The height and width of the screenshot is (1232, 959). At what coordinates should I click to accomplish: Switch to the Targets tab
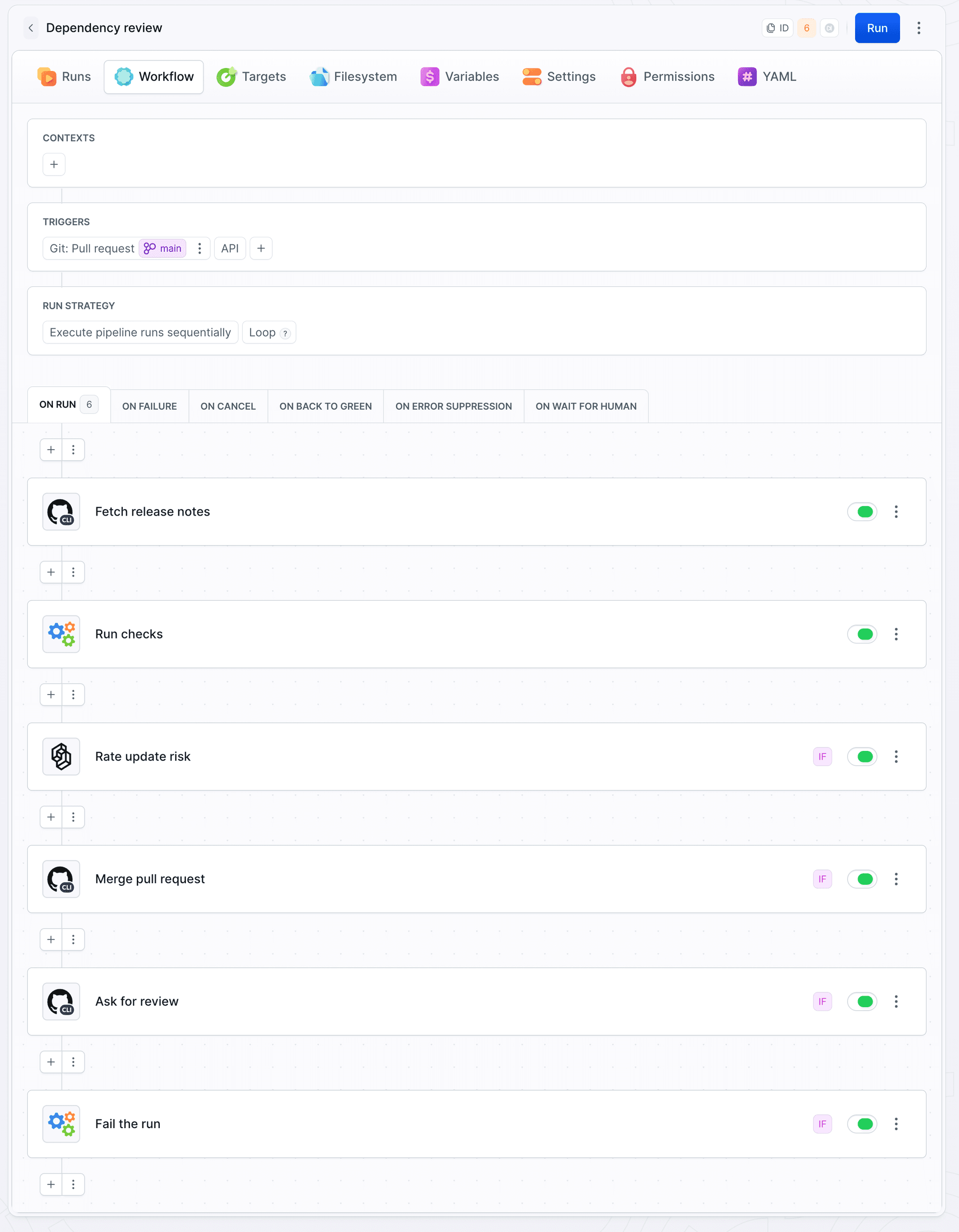pos(252,77)
